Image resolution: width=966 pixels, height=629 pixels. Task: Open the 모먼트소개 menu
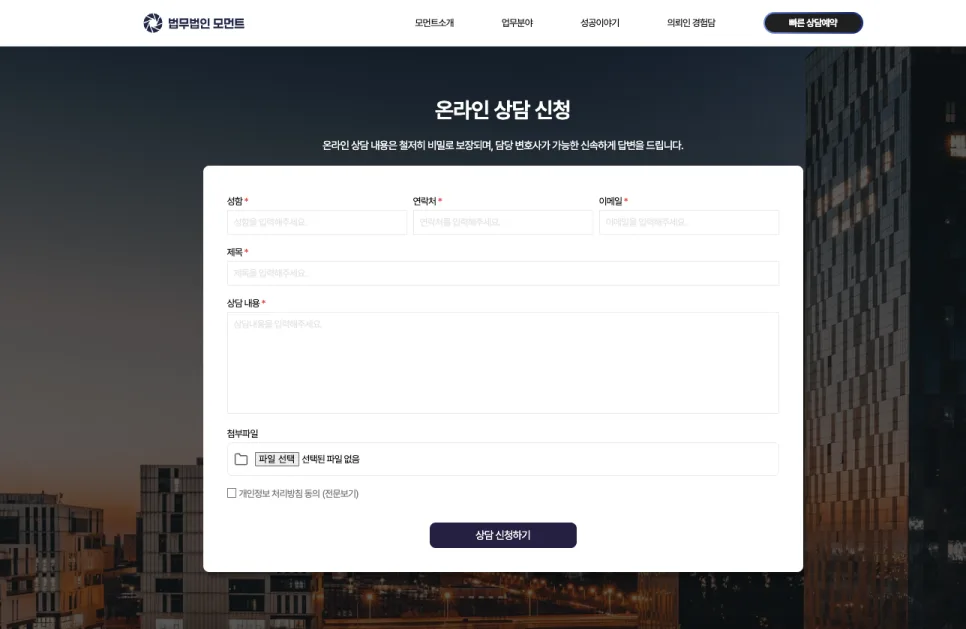point(434,23)
